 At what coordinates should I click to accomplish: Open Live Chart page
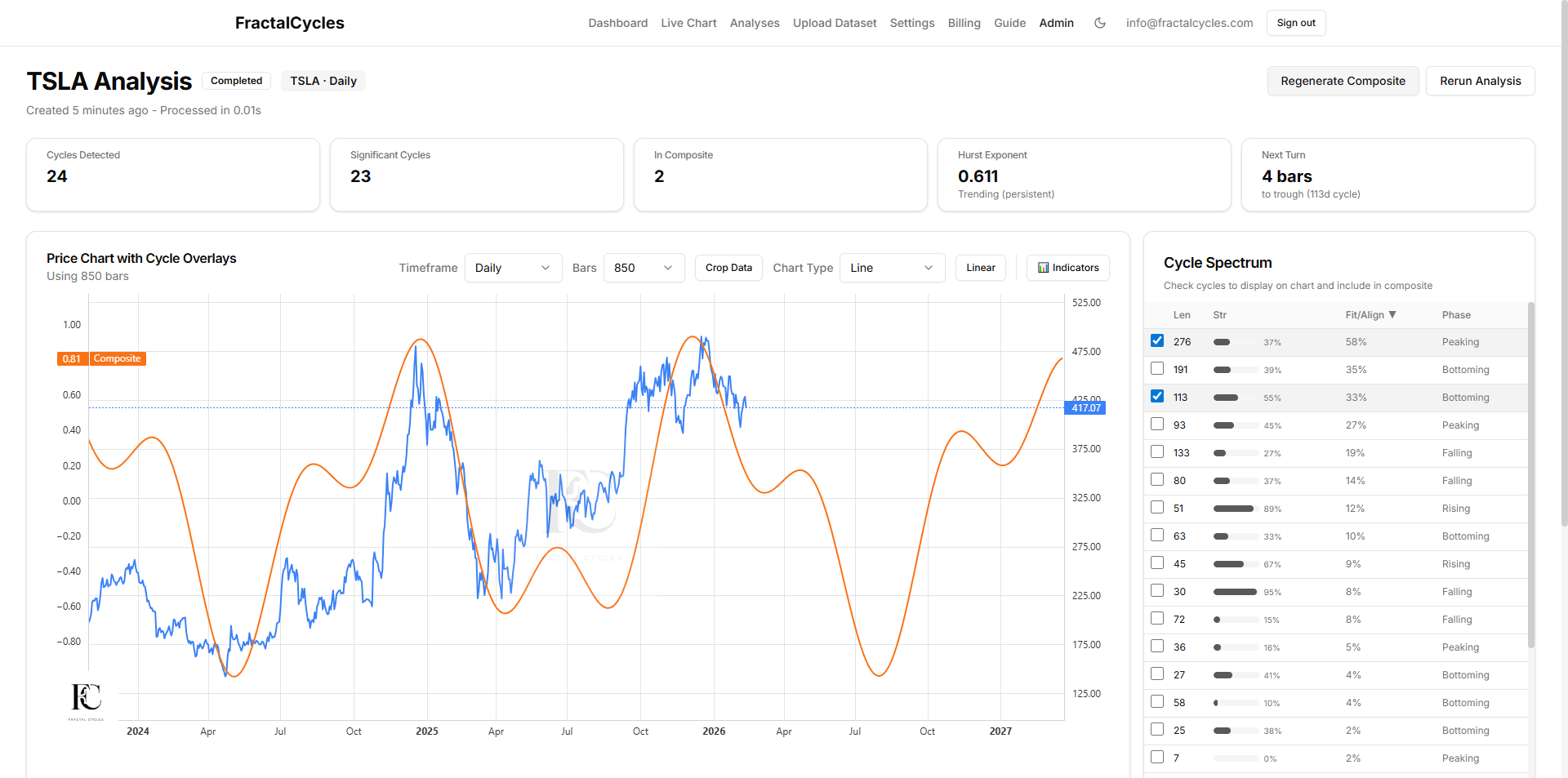point(688,23)
